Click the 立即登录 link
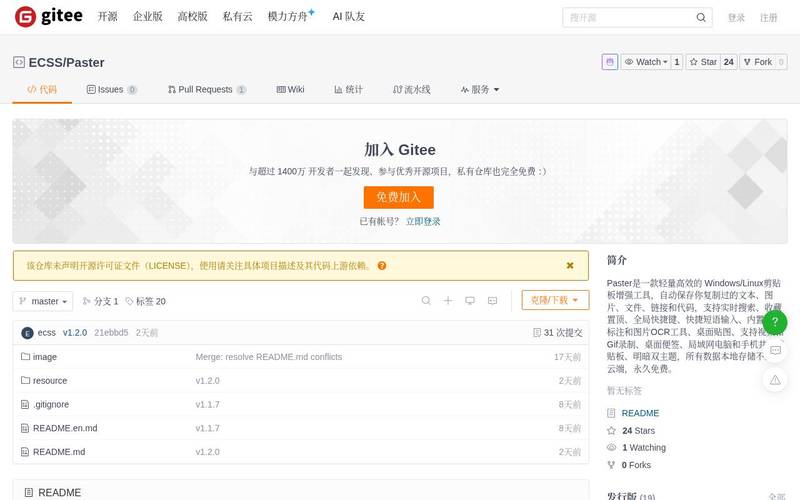Screen dimensions: 800x500 pos(423,221)
